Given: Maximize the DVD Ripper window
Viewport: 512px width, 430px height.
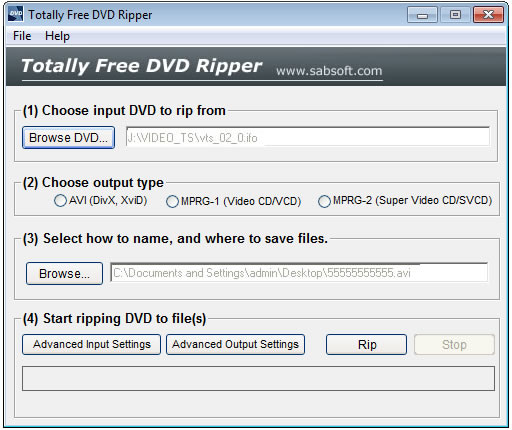Looking at the screenshot, I should point(455,15).
